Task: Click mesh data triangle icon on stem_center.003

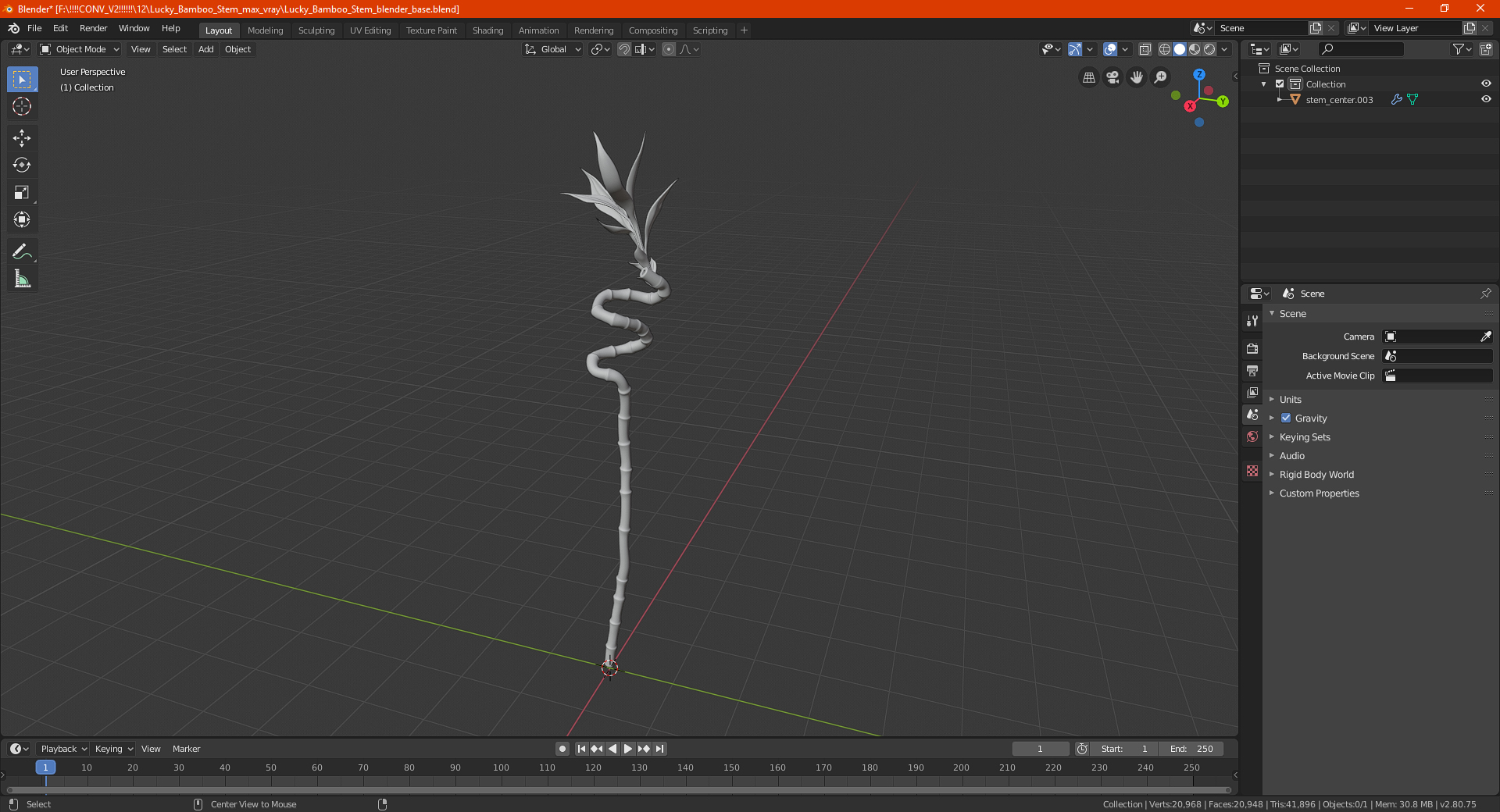Action: 1412,99
